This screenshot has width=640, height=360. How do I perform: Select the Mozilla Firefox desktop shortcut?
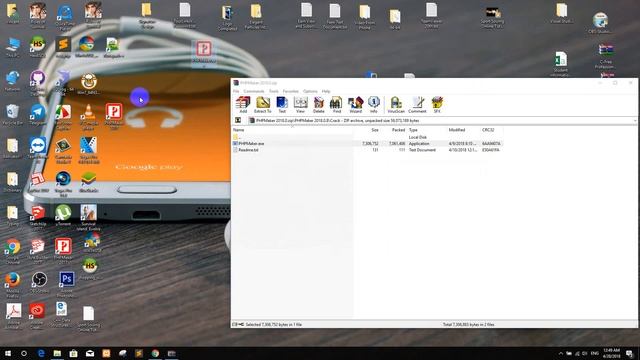click(x=12, y=284)
